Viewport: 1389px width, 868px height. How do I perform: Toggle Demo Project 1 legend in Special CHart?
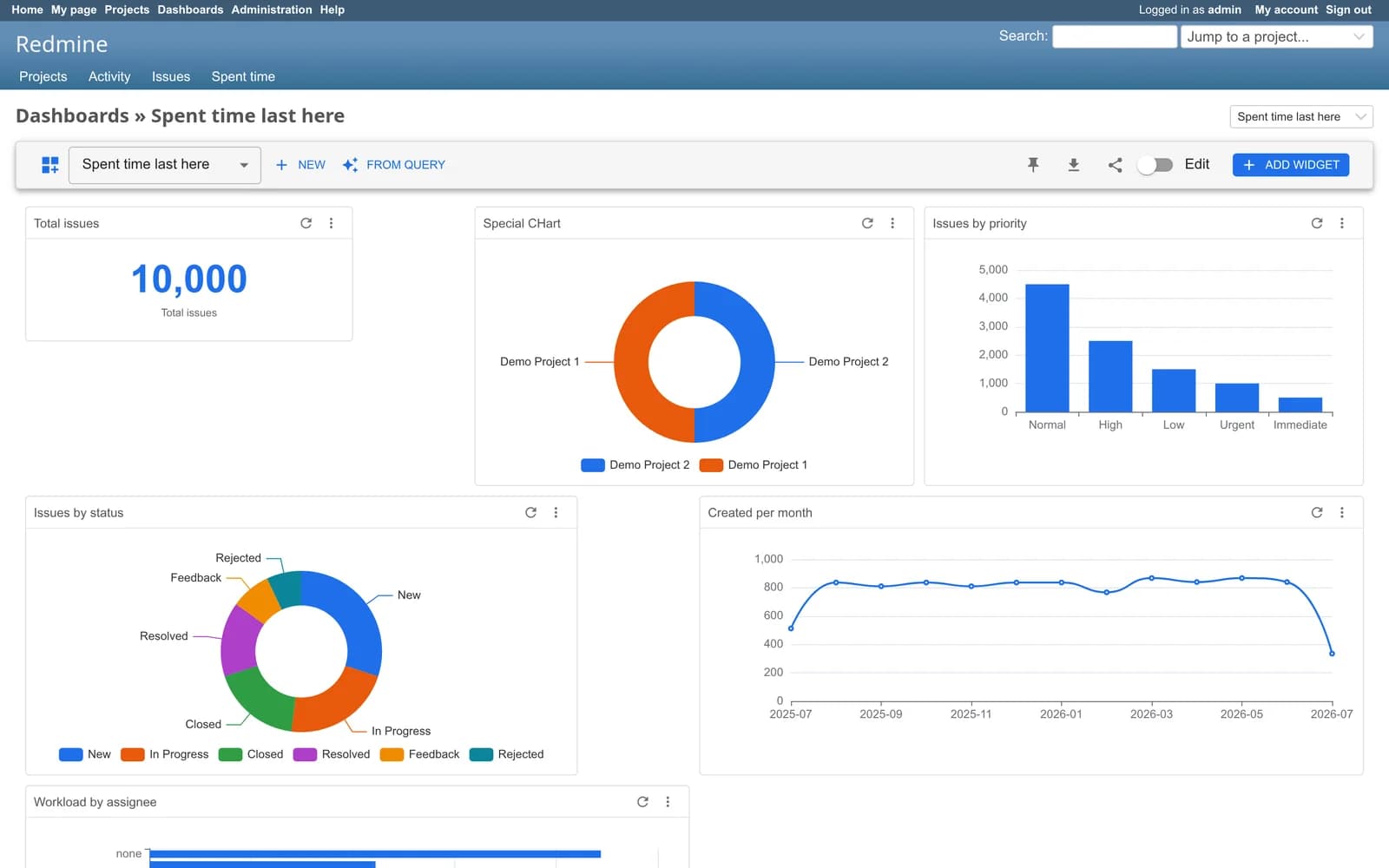754,465
